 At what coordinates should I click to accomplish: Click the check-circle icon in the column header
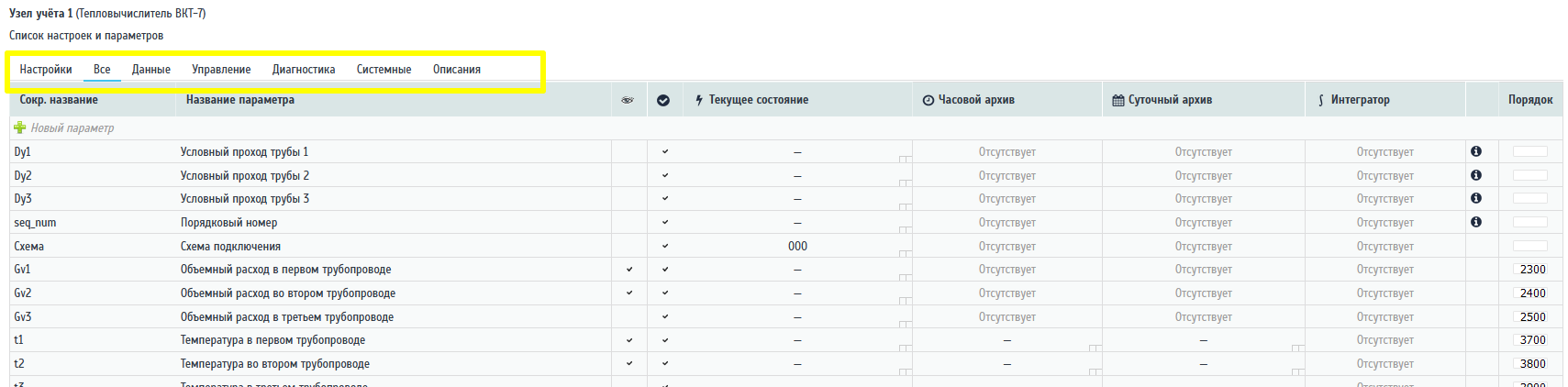(x=663, y=100)
